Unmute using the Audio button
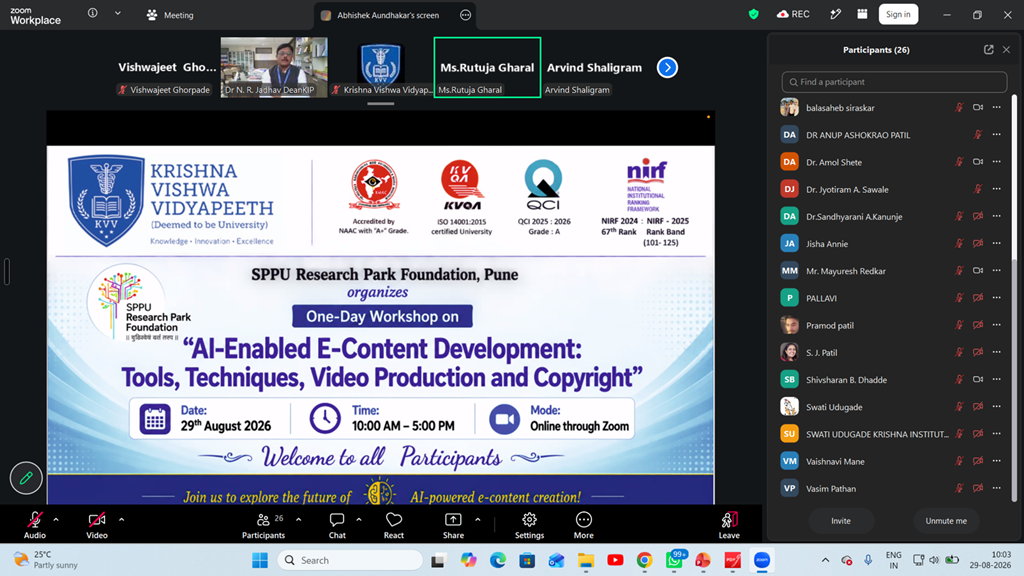This screenshot has width=1024, height=576. pos(35,525)
